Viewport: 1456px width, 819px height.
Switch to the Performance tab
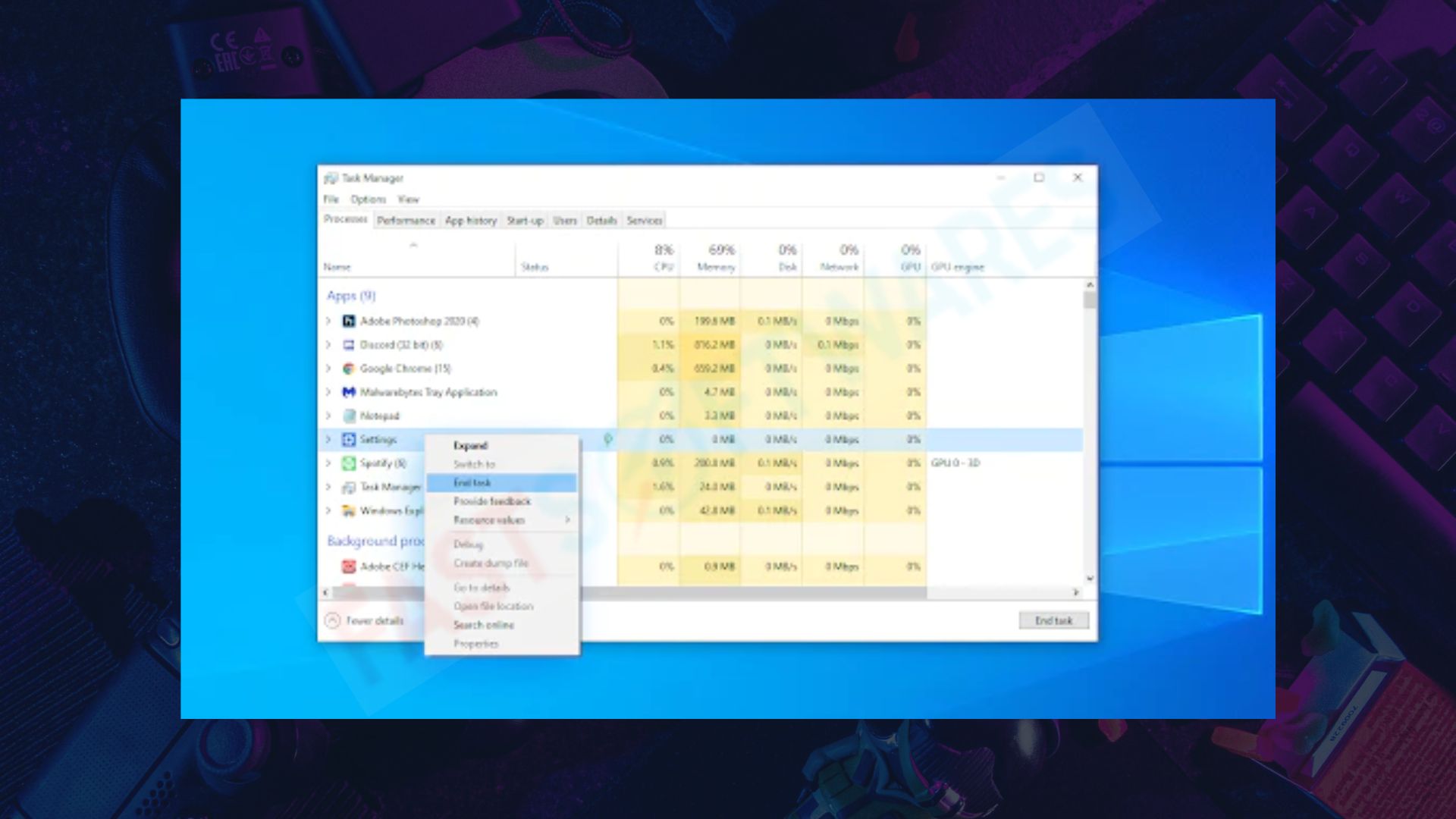(x=406, y=221)
